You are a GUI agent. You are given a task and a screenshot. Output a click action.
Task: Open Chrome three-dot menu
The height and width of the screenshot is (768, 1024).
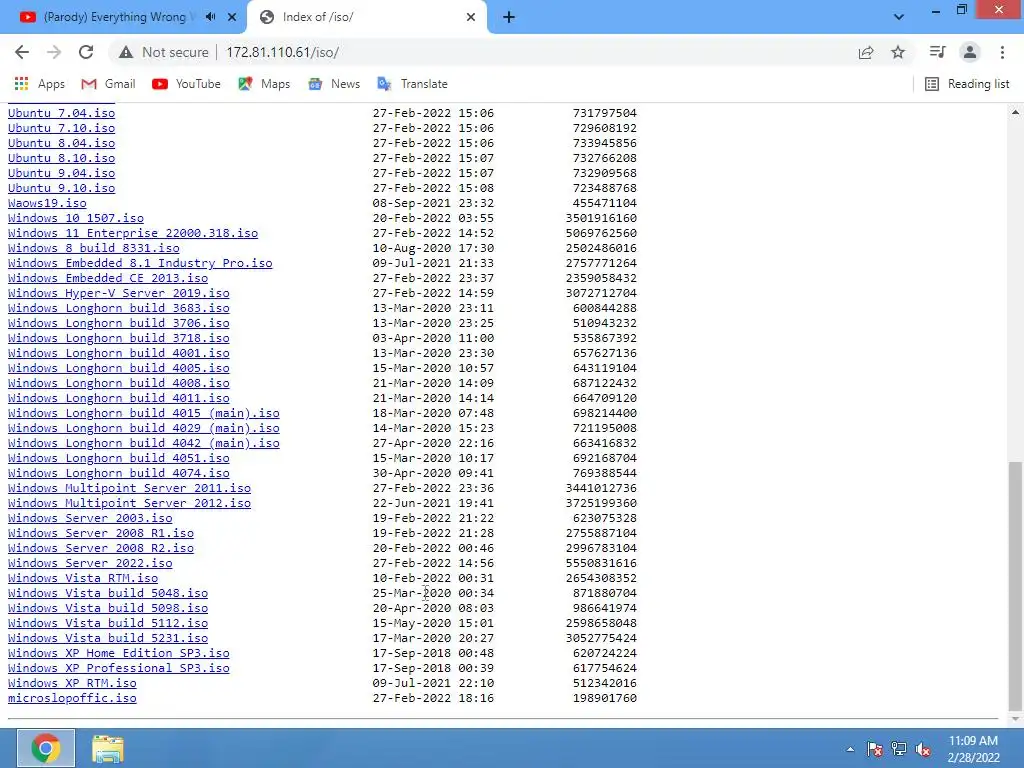click(1002, 52)
